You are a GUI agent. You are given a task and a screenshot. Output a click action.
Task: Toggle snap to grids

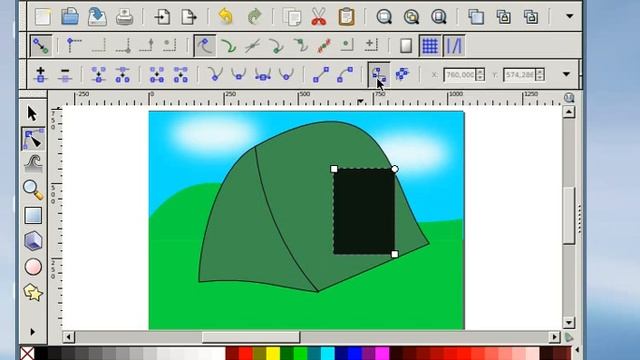tap(429, 46)
